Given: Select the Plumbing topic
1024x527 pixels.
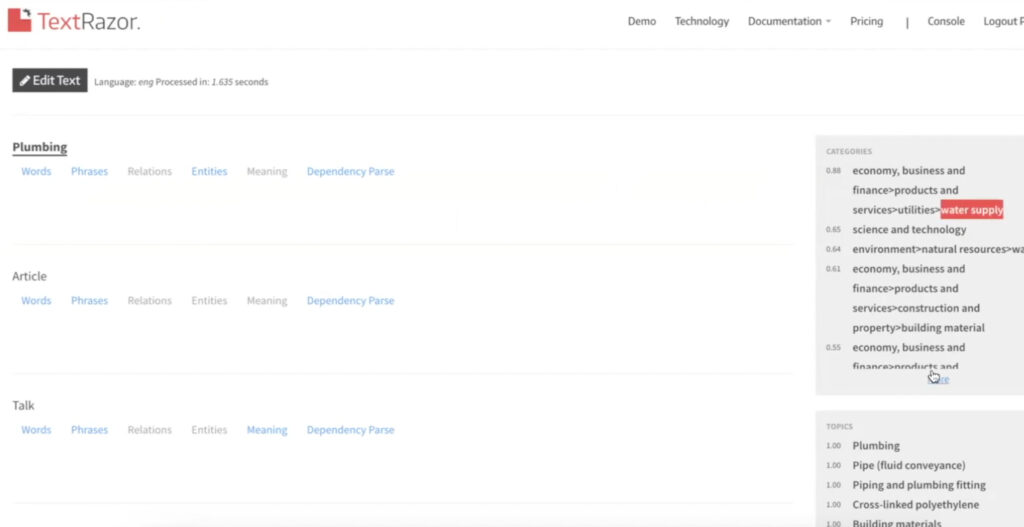Looking at the screenshot, I should click(876, 445).
